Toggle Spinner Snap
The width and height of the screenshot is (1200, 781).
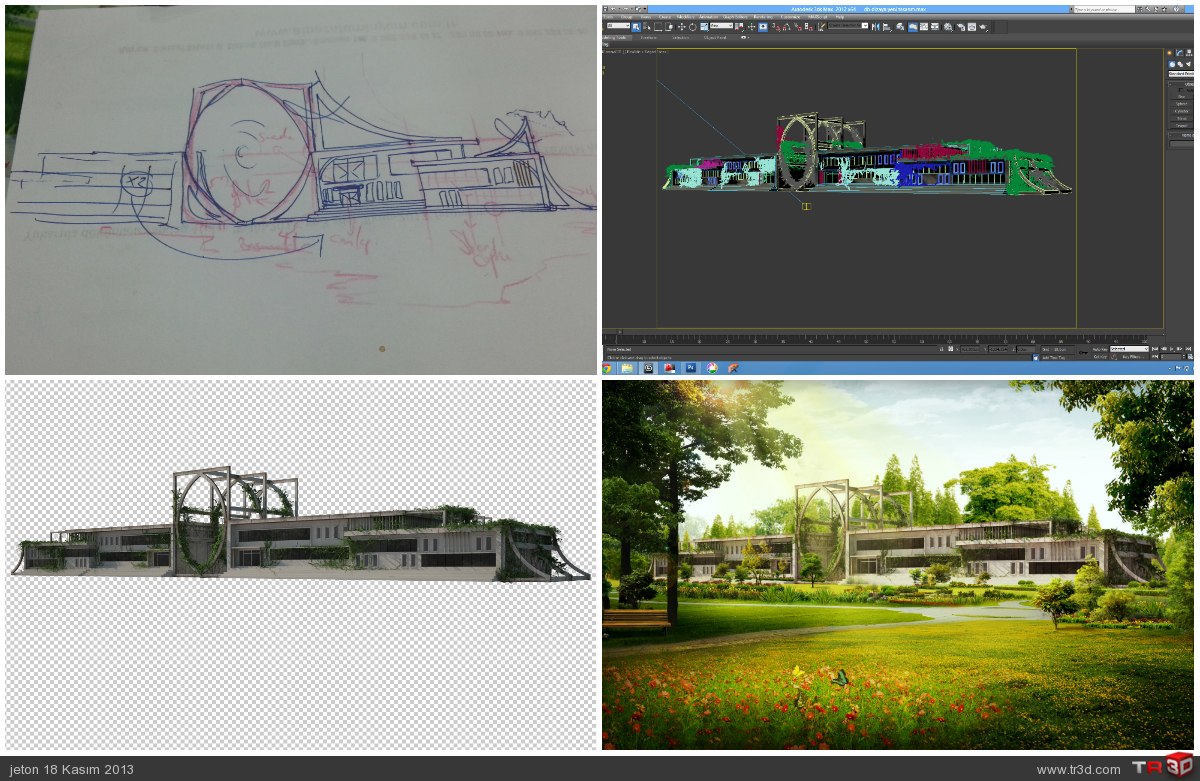click(809, 26)
